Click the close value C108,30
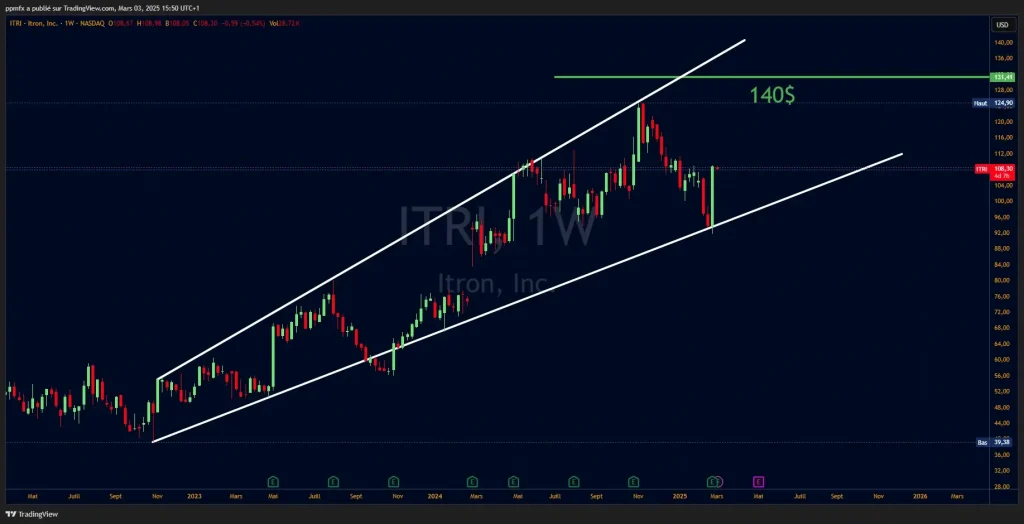 (205, 24)
